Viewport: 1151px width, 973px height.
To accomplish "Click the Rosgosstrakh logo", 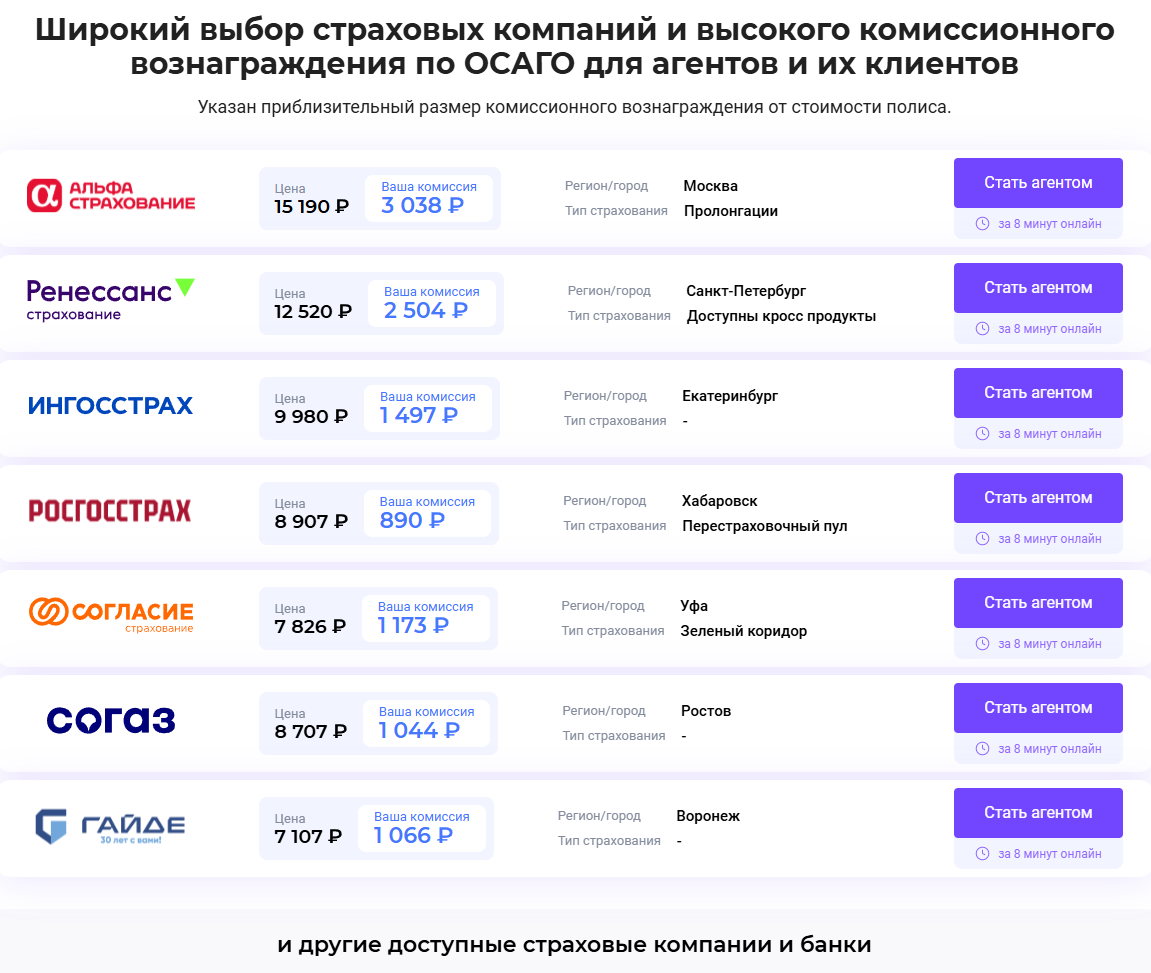I will (x=110, y=510).
